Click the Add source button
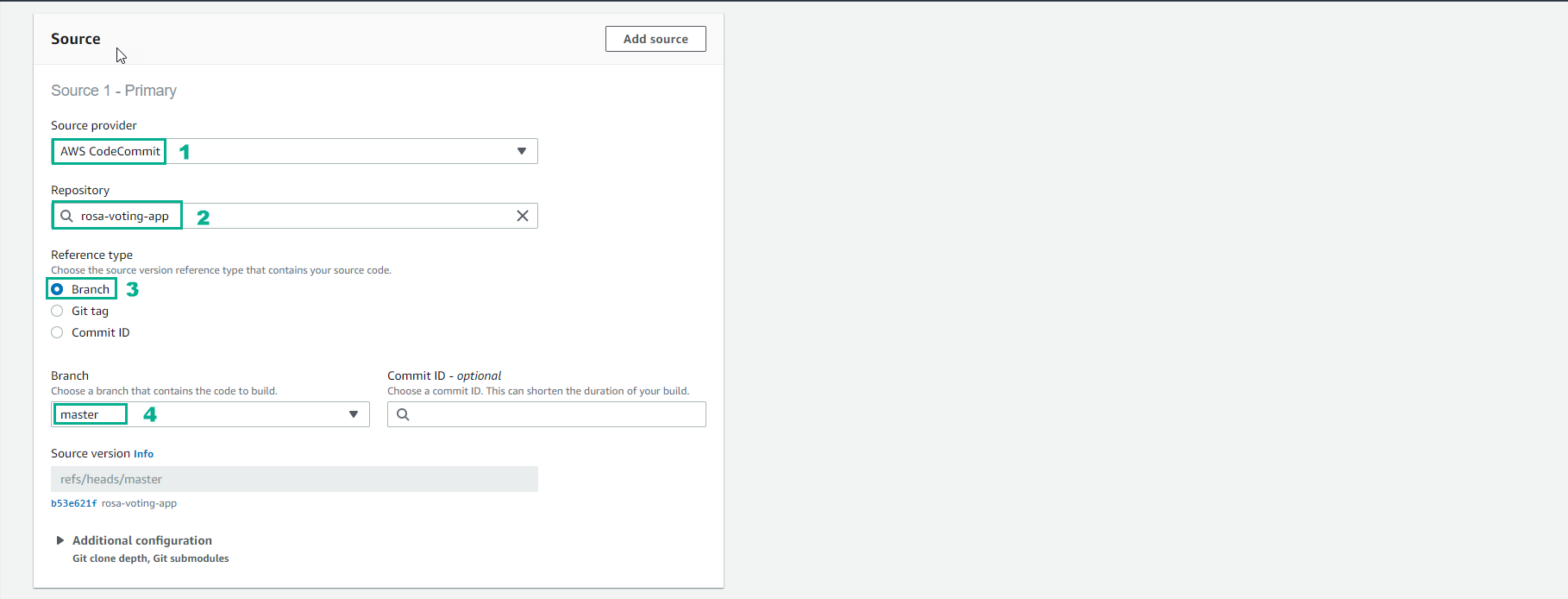The image size is (1568, 599). pos(655,39)
